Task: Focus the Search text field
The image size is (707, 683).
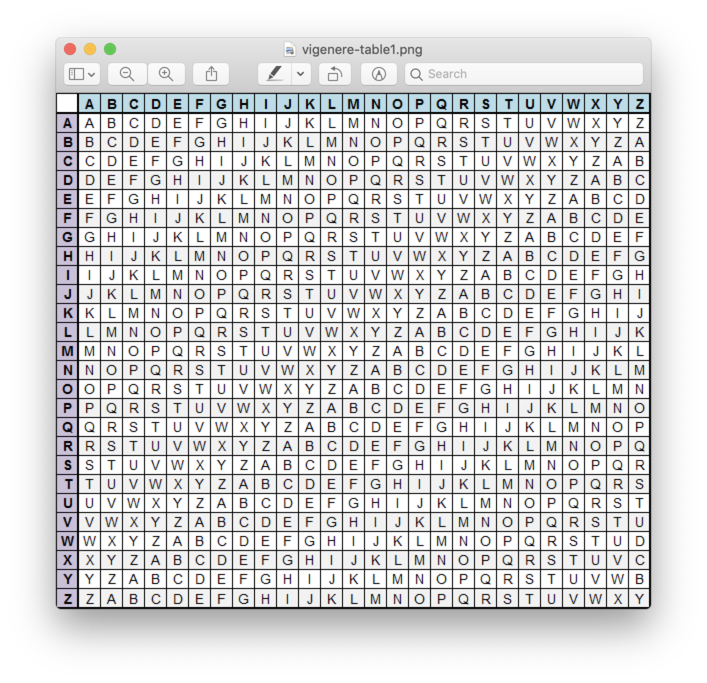Action: click(530, 74)
